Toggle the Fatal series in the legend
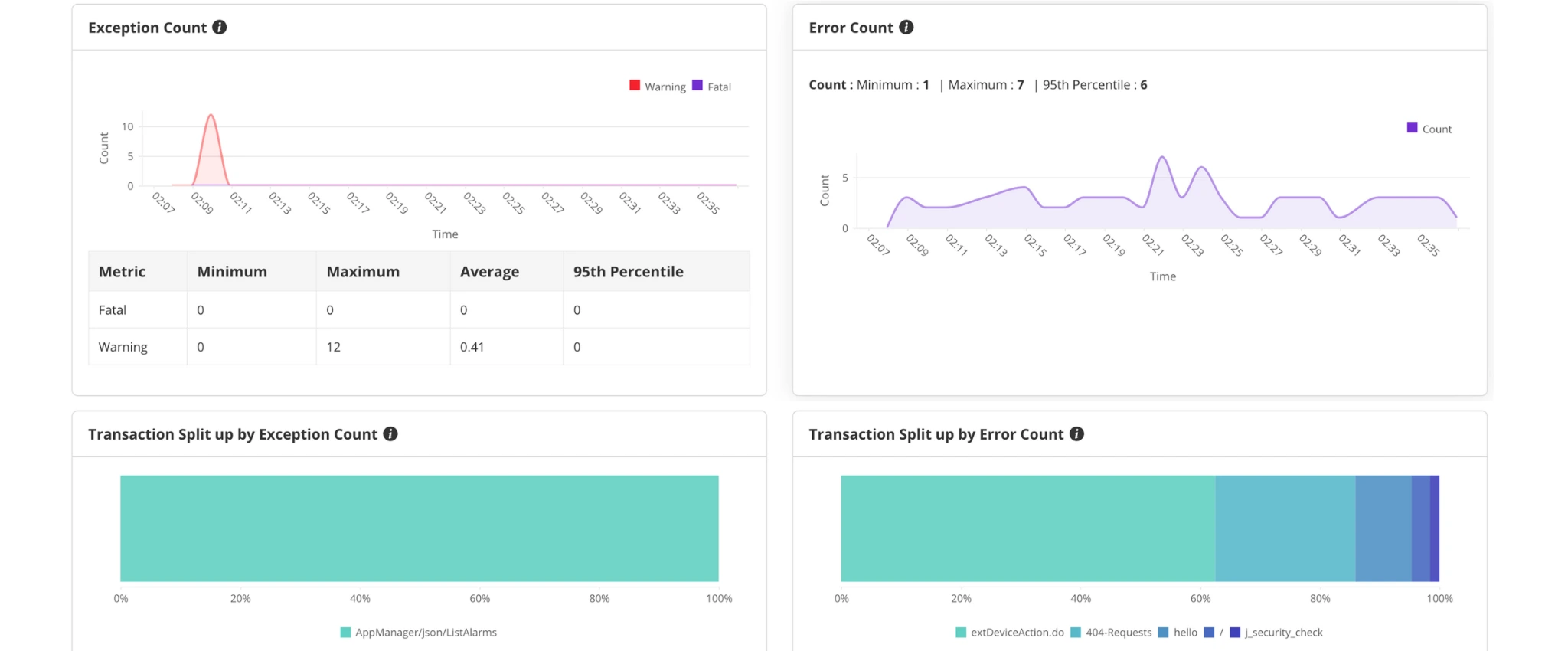 click(x=711, y=87)
